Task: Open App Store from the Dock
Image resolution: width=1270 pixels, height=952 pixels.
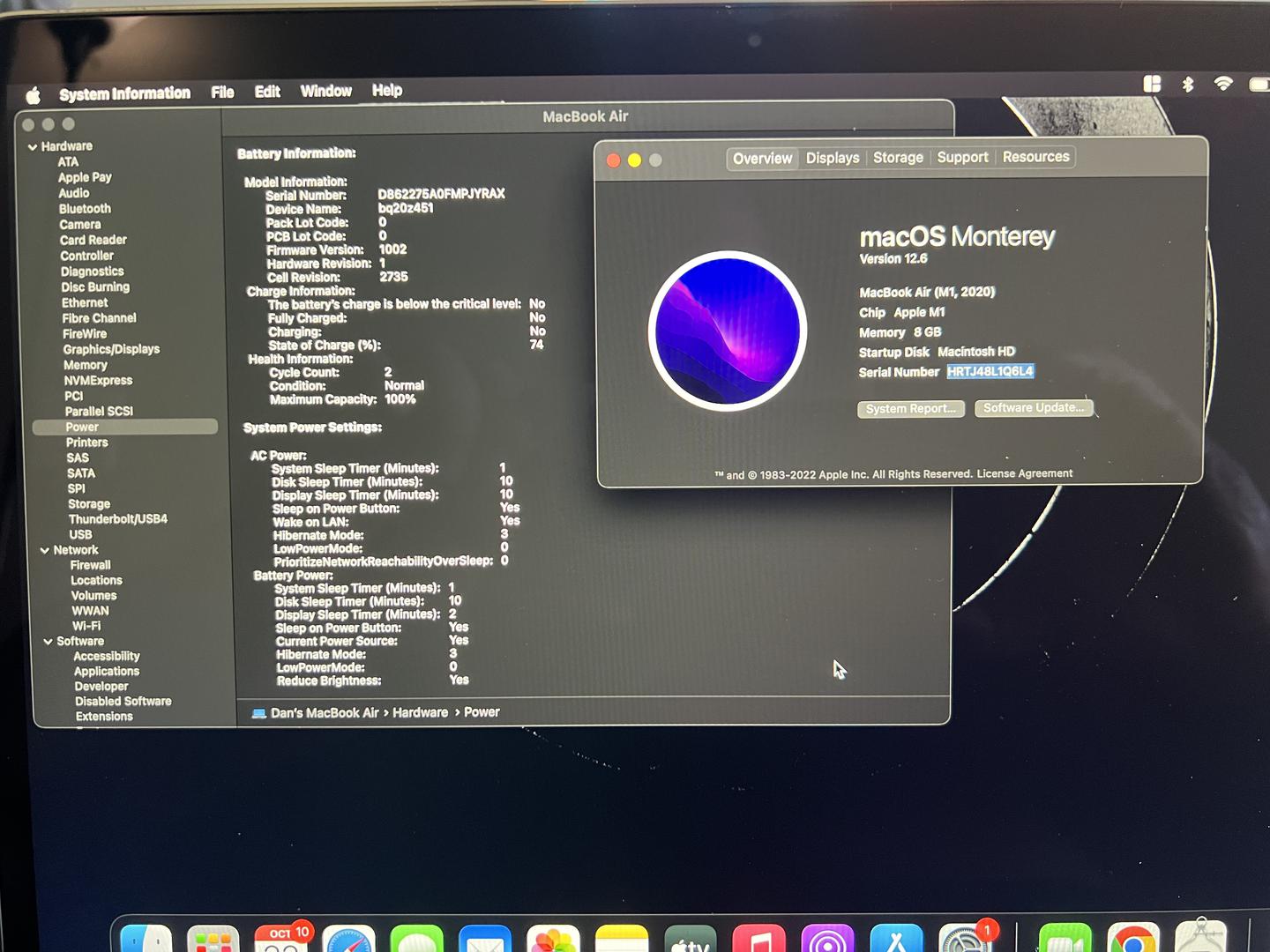Action: (896, 940)
